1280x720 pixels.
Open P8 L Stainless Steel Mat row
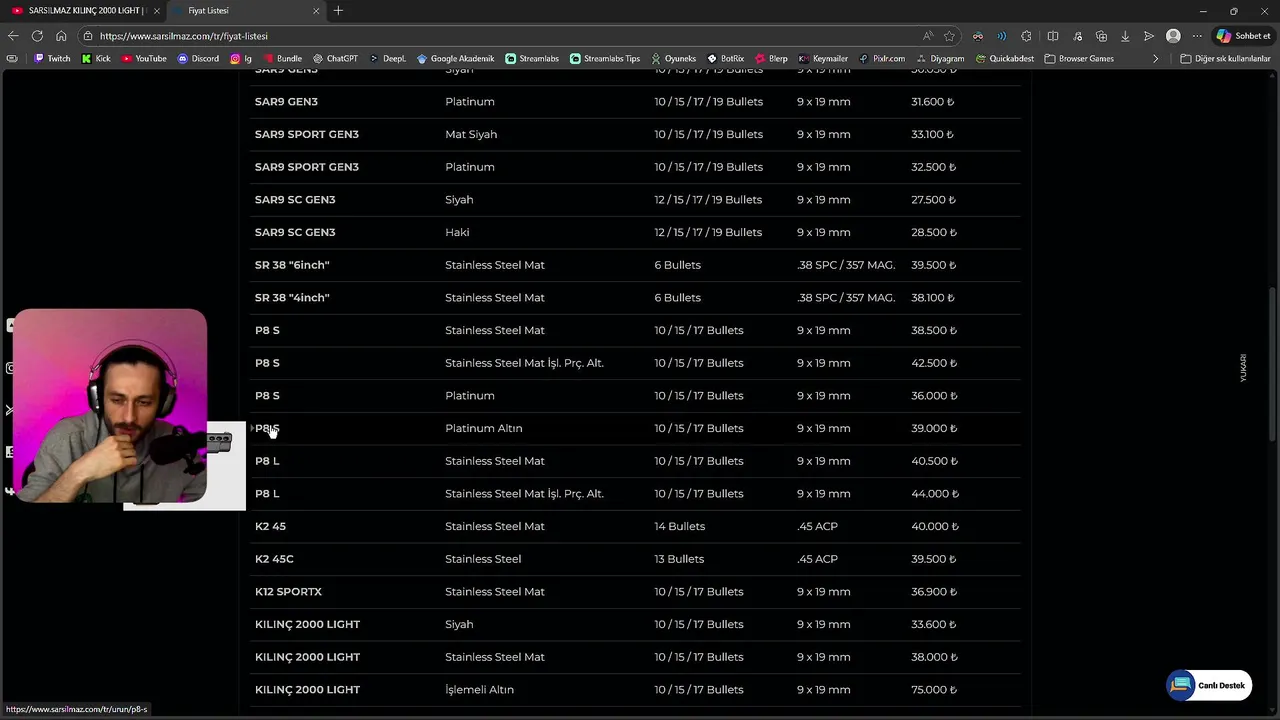point(635,461)
